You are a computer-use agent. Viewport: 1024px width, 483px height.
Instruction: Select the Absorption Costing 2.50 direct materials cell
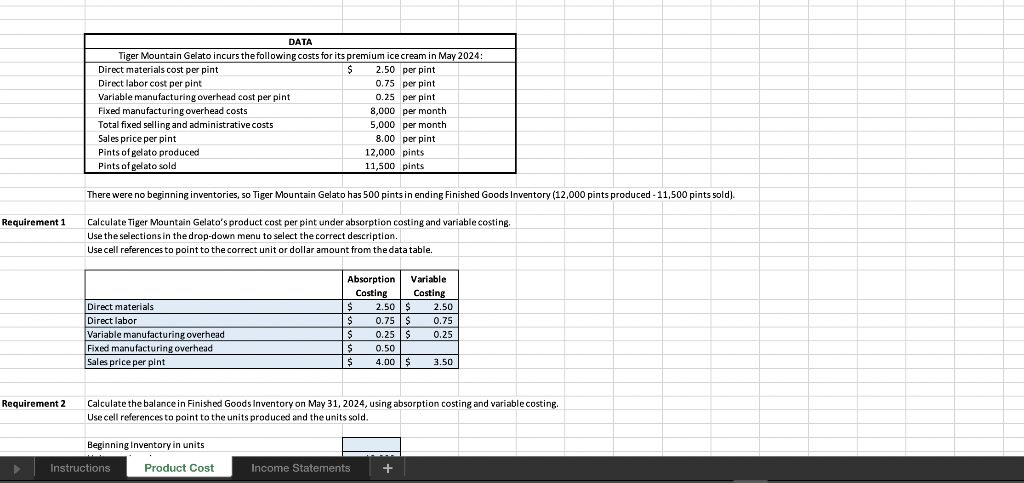(x=372, y=307)
